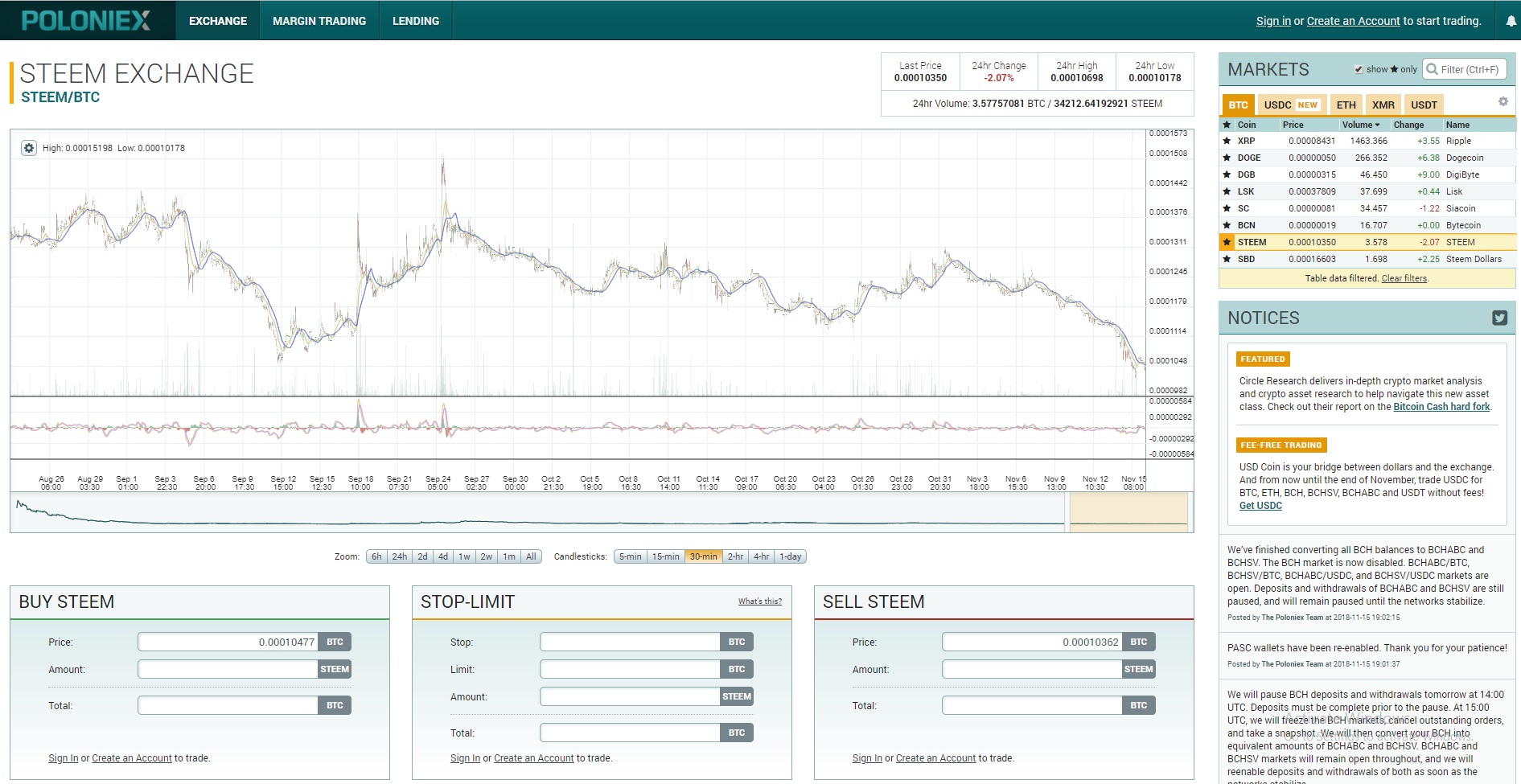
Task: Set chart zoom to 1m
Action: pyautogui.click(x=509, y=556)
